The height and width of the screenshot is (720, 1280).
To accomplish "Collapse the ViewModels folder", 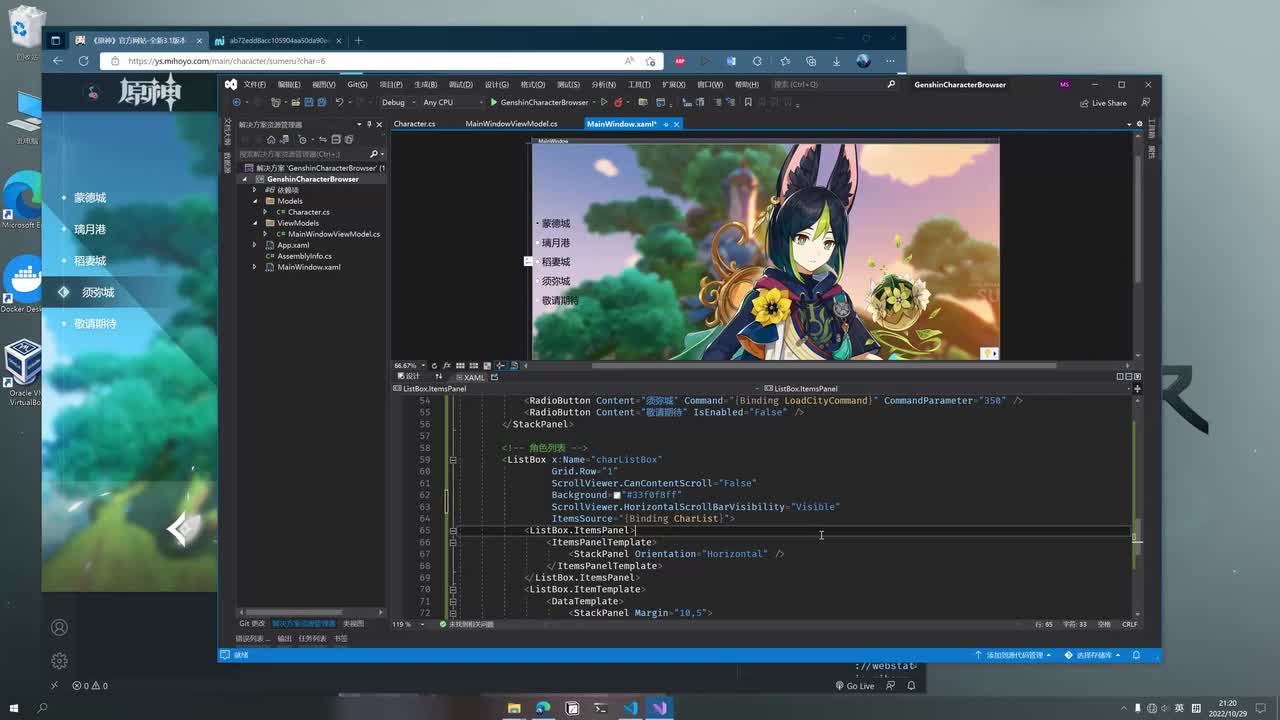I will (x=255, y=223).
